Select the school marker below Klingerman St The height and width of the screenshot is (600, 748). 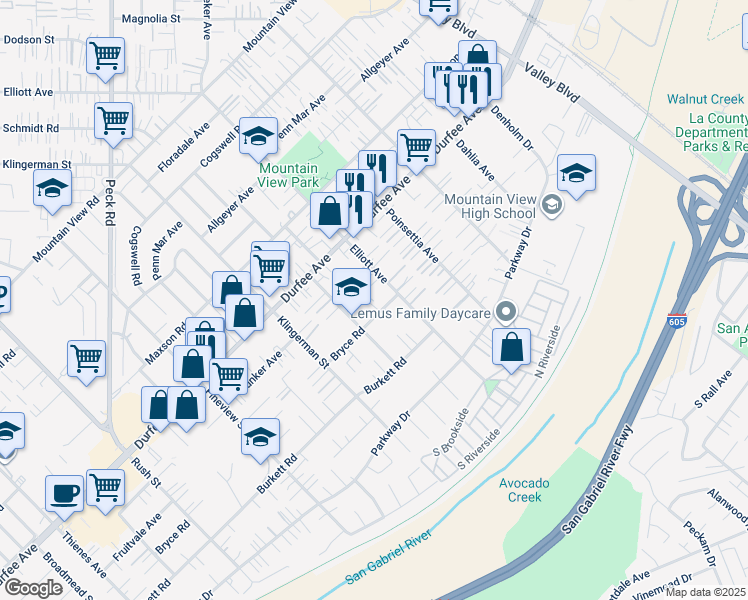[52, 190]
